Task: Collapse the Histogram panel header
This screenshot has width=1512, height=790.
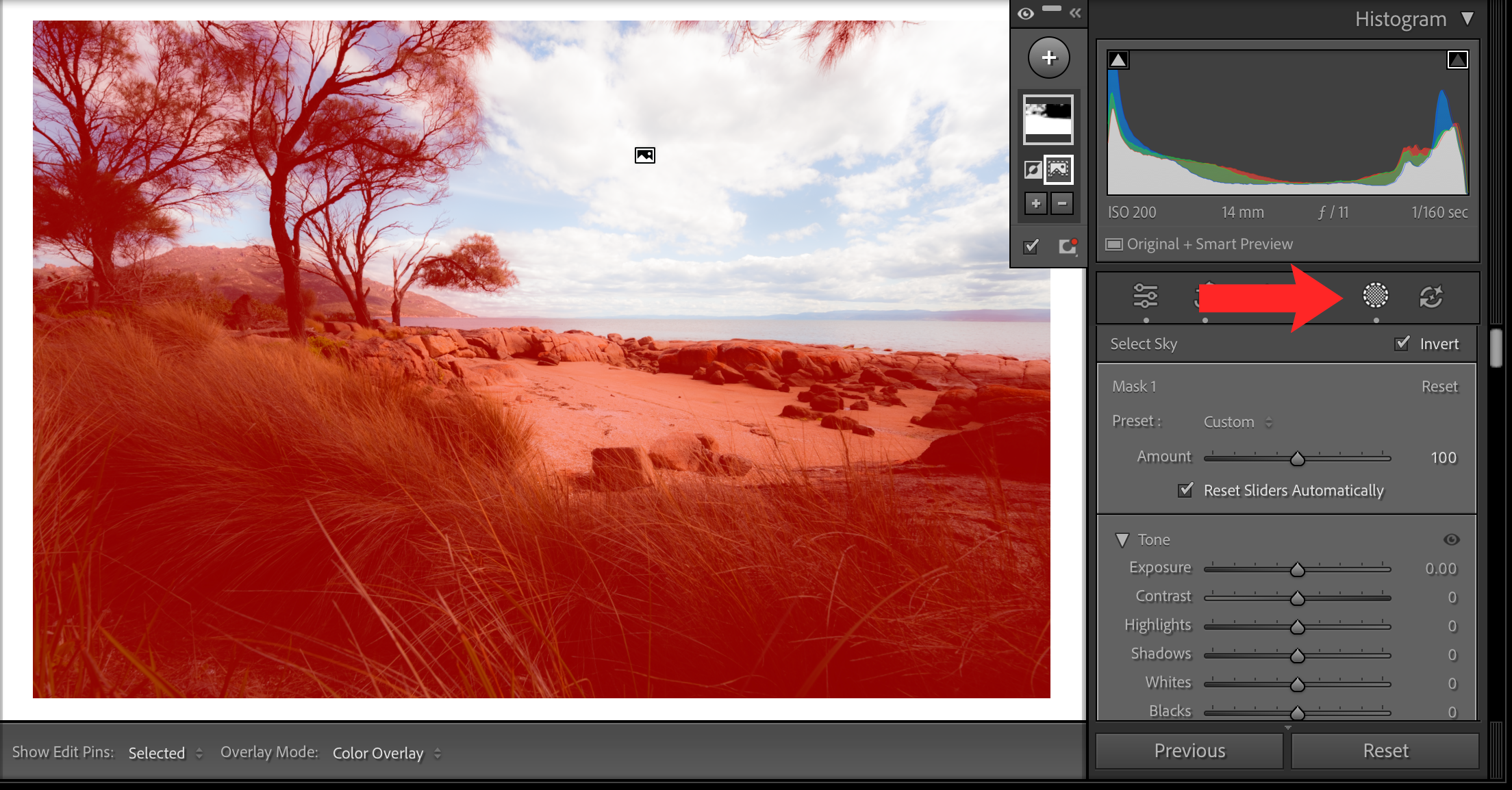Action: (x=1467, y=18)
